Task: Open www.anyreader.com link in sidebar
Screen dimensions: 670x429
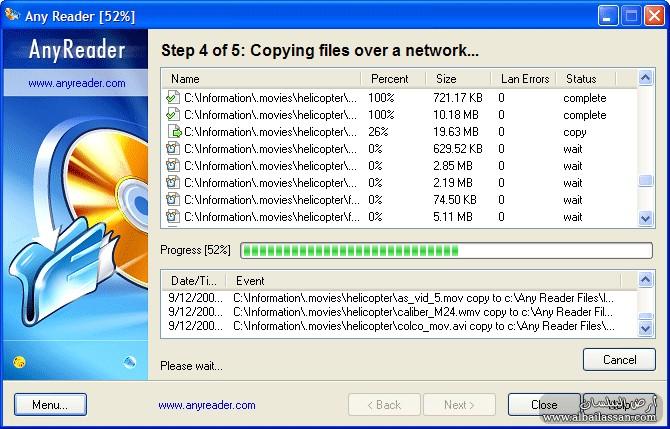Action: pos(77,83)
